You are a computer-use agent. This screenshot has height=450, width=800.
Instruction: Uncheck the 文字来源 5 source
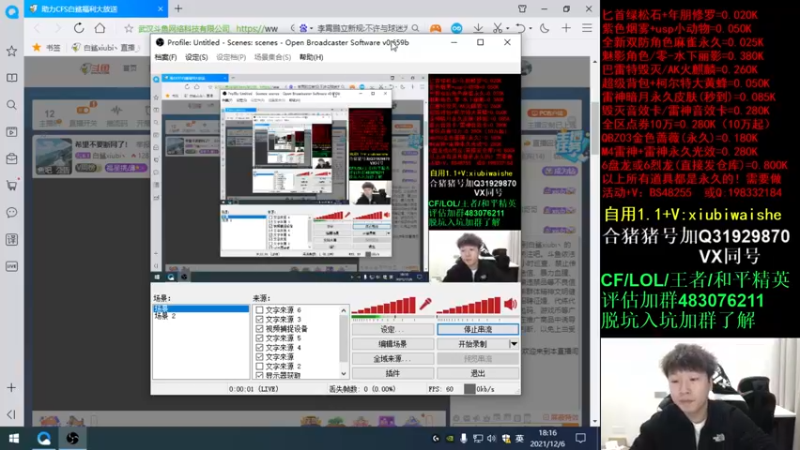point(260,338)
